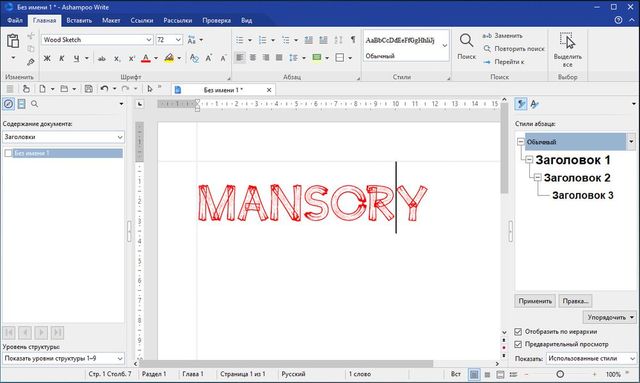This screenshot has width=640, height=383.
Task: Open the Wood Sketch font name dropdown
Action: point(149,40)
